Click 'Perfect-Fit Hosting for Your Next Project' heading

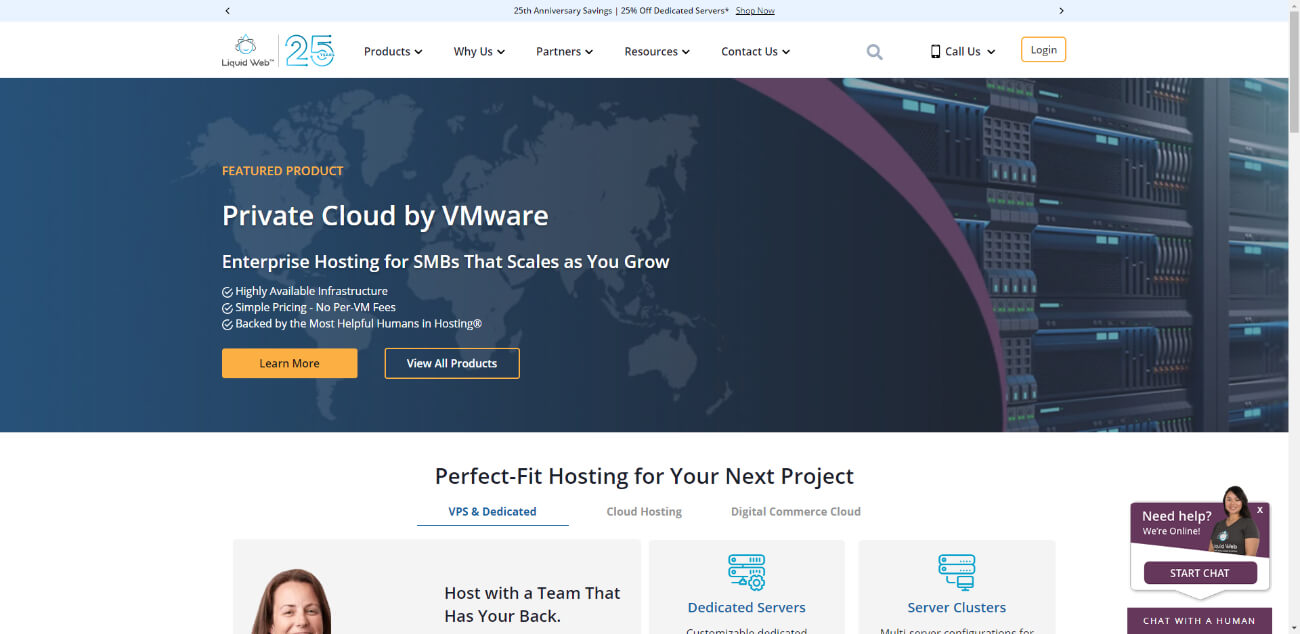644,476
